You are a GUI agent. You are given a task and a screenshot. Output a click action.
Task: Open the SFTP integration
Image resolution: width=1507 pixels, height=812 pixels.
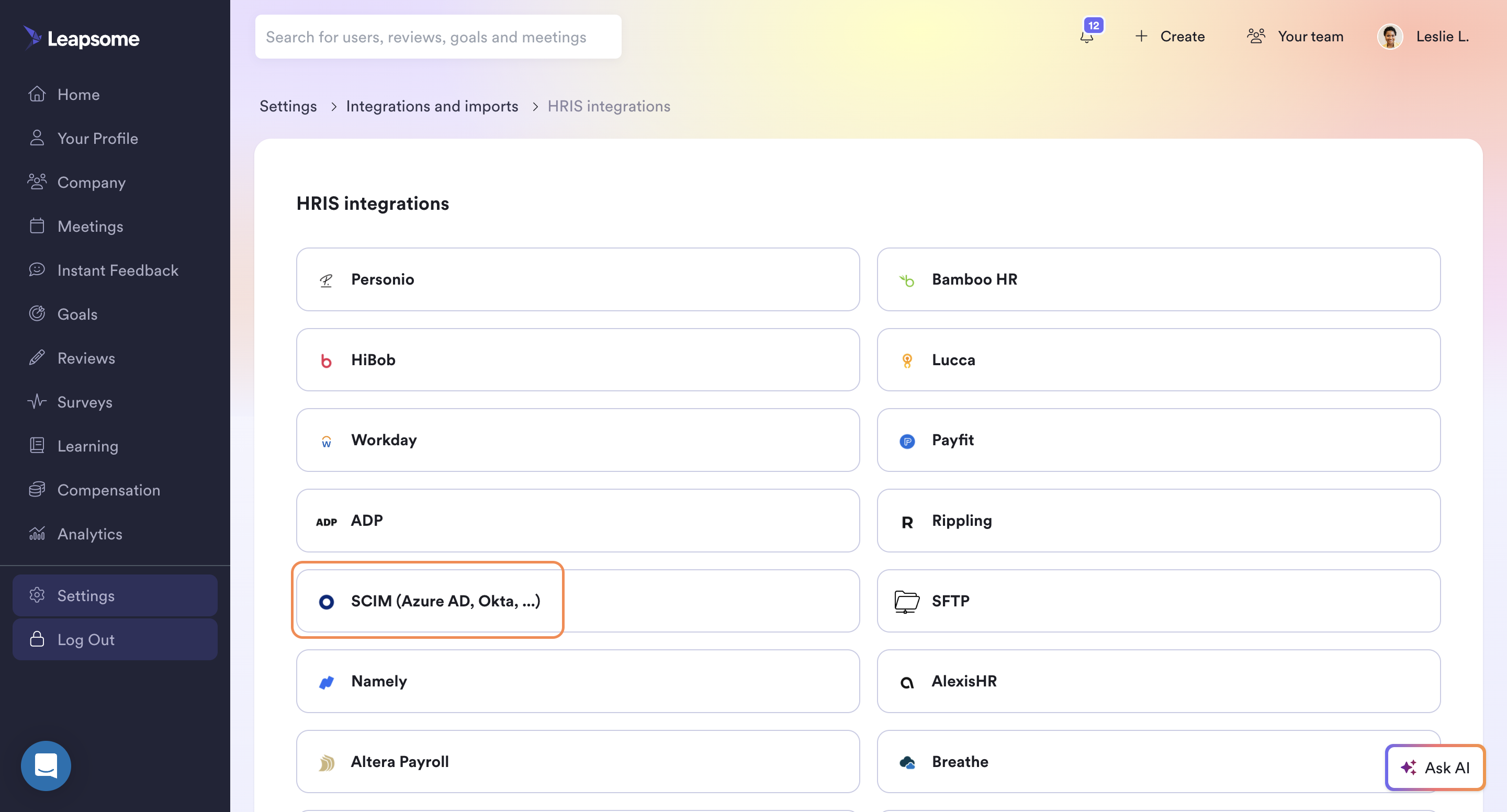pyautogui.click(x=1159, y=601)
